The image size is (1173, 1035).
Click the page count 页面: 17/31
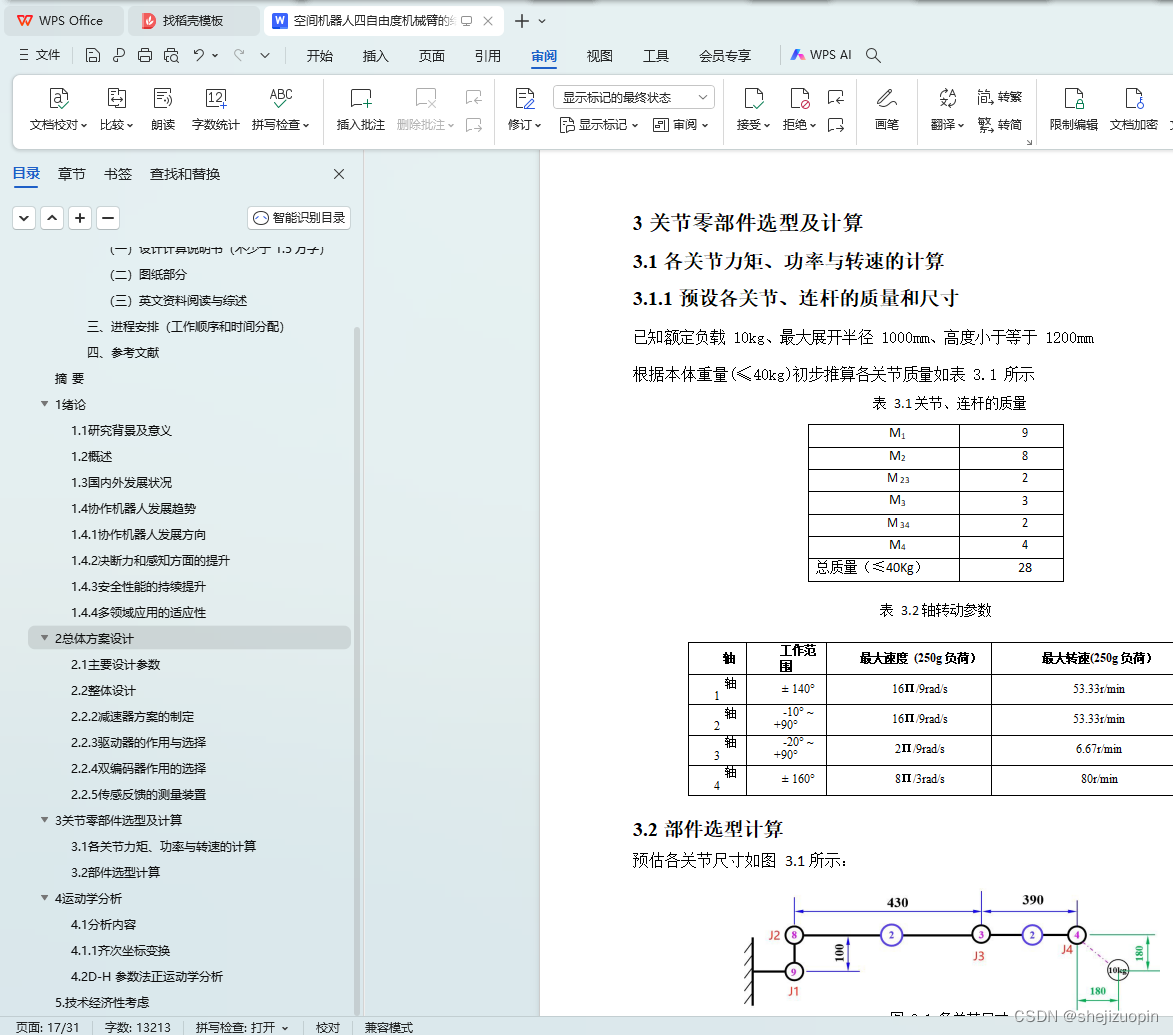pyautogui.click(x=47, y=1028)
